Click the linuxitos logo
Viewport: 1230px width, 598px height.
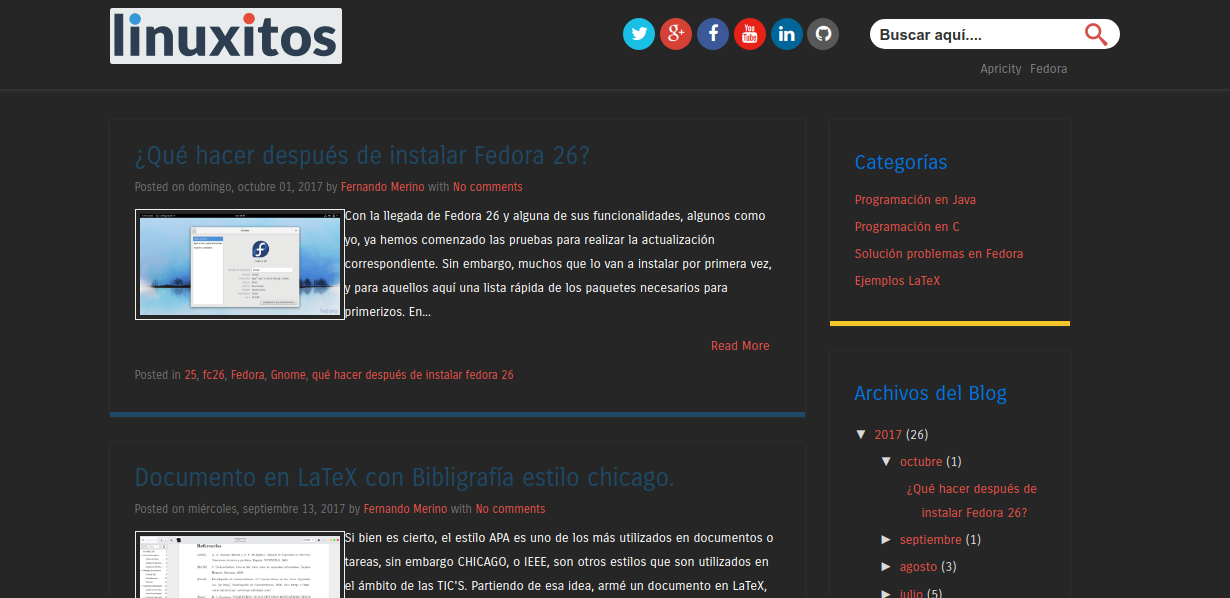pos(226,36)
